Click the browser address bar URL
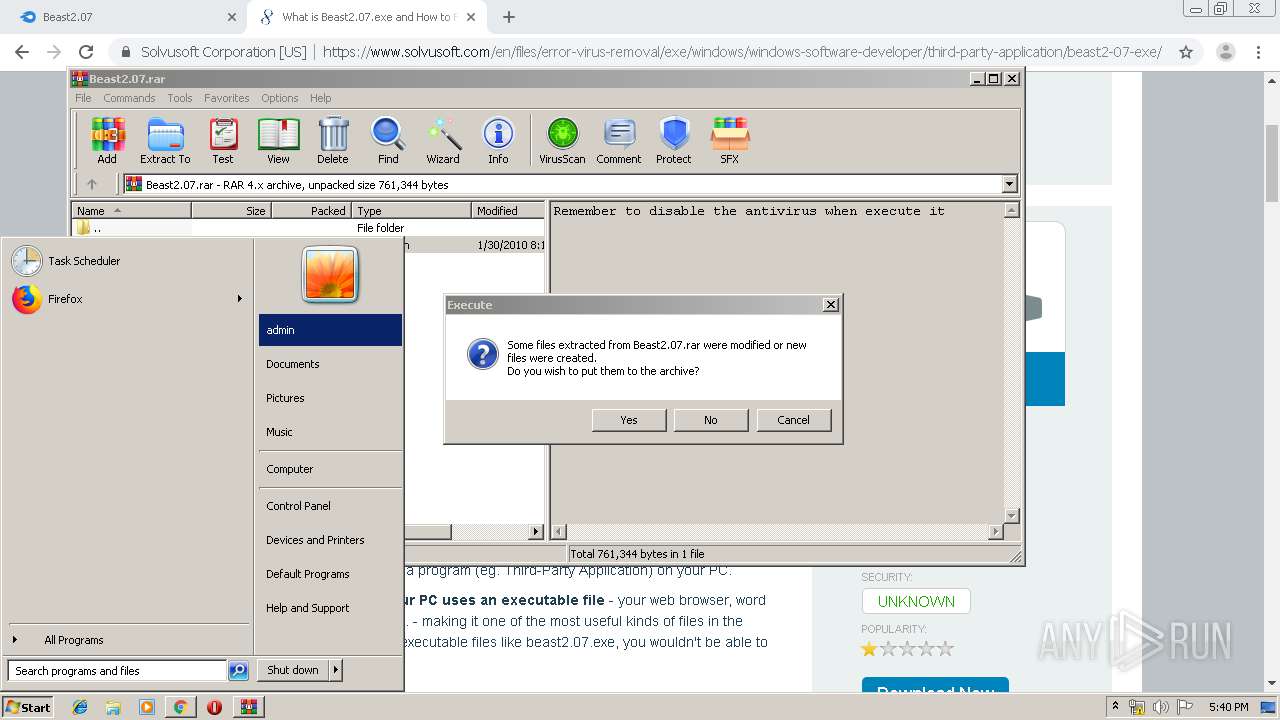 point(742,52)
